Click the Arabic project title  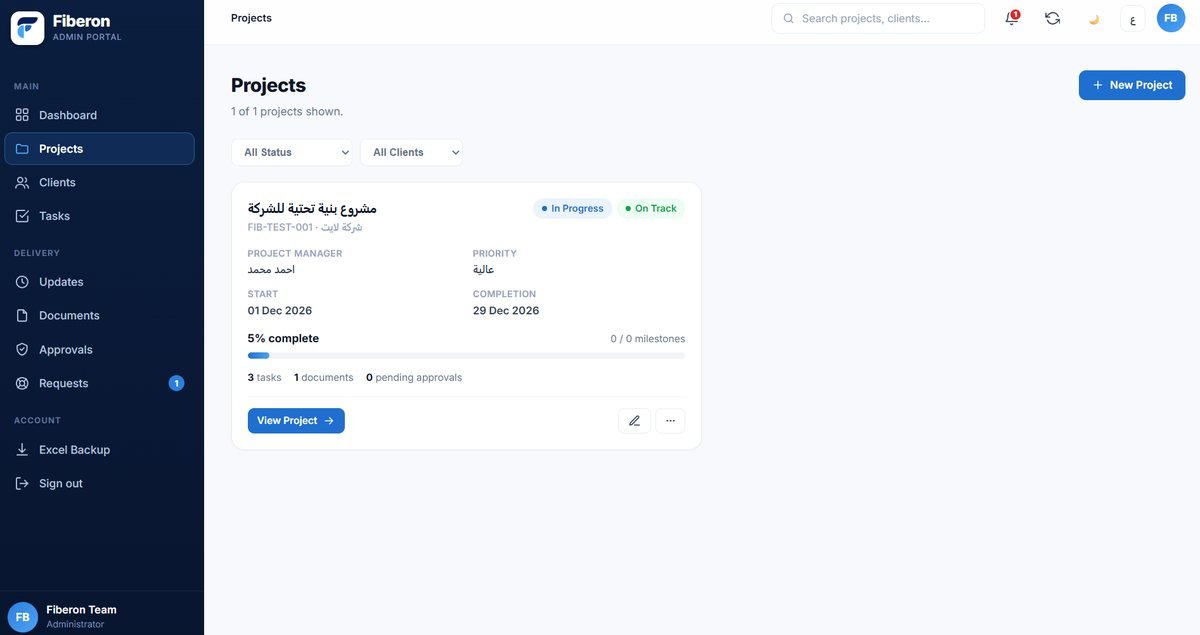point(312,208)
